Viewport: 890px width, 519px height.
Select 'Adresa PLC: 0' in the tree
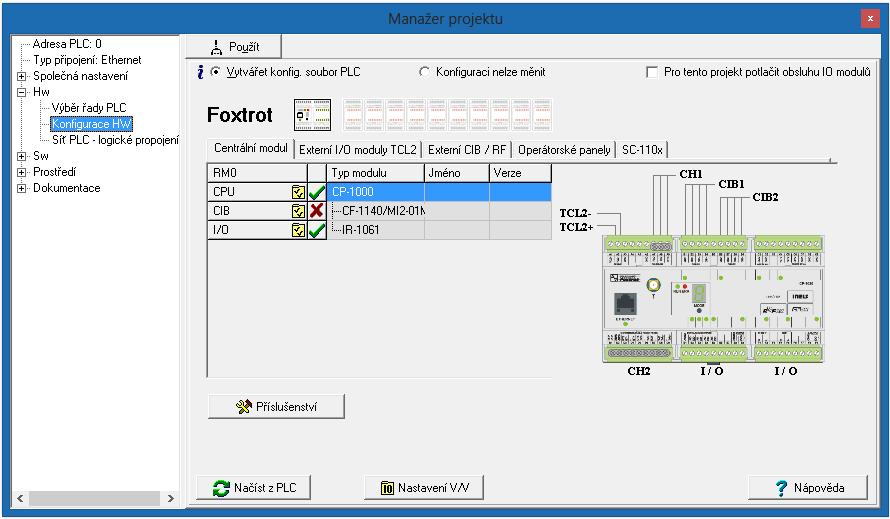click(67, 44)
